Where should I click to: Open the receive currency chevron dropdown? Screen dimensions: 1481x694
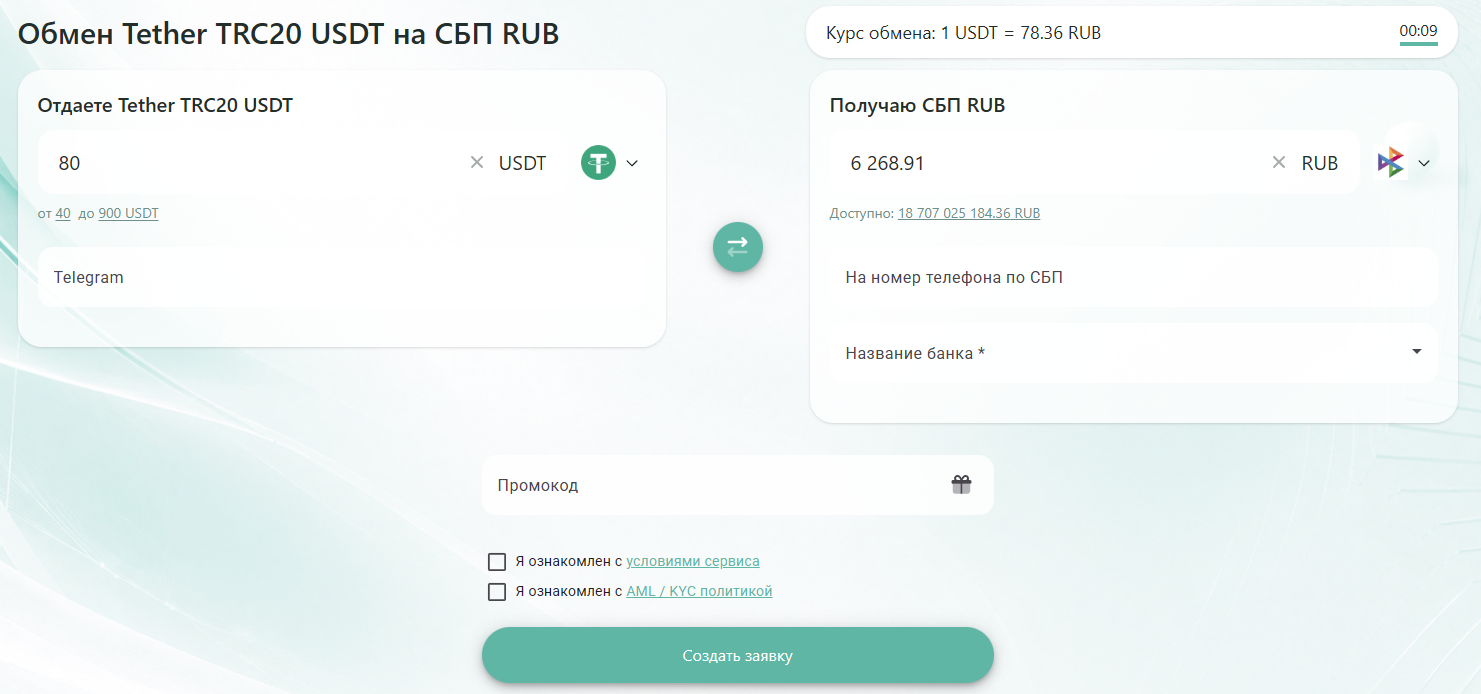coord(1424,163)
